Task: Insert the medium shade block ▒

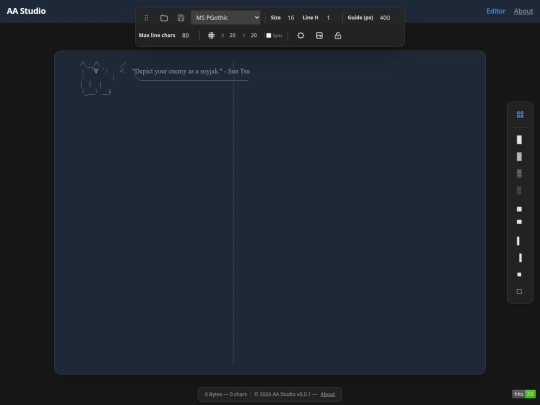Action: tap(519, 174)
